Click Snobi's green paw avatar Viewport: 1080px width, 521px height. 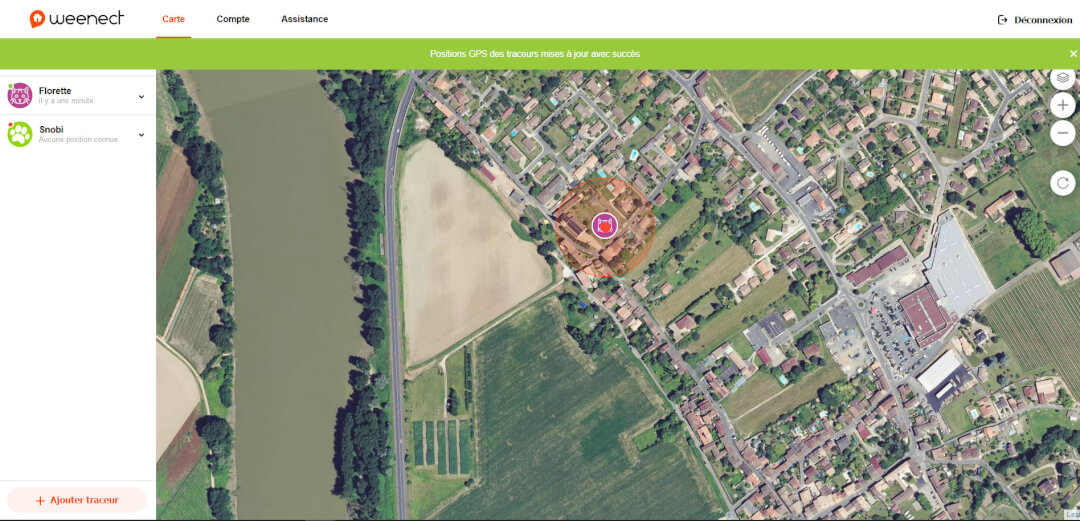20,134
